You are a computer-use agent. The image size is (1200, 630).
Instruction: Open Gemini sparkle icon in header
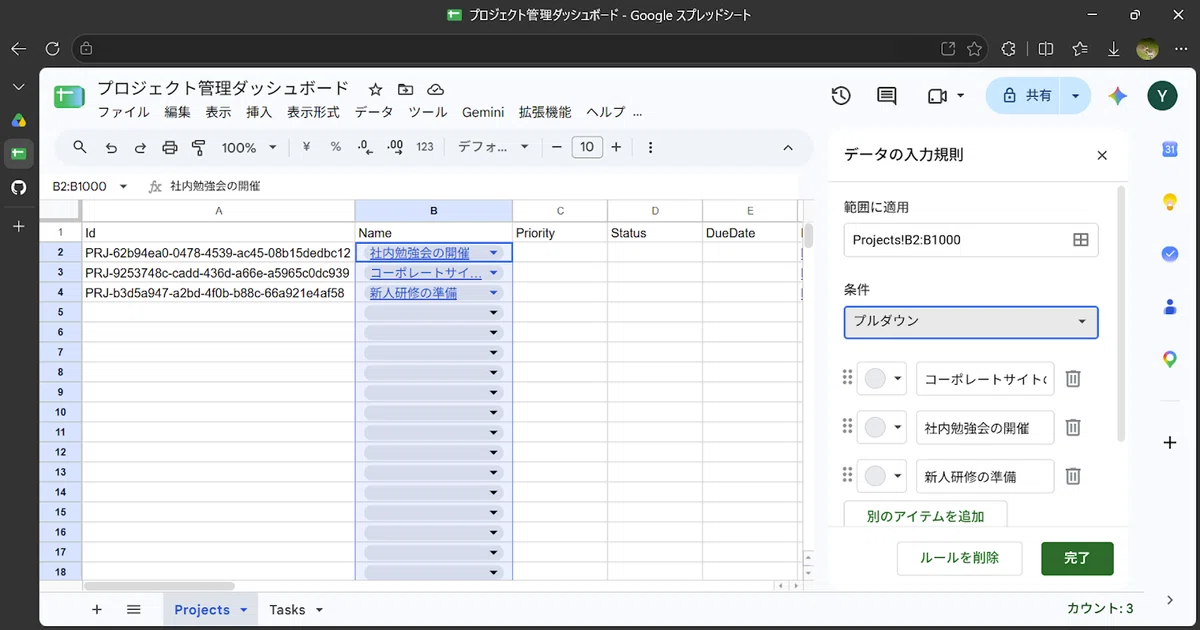coord(1118,95)
